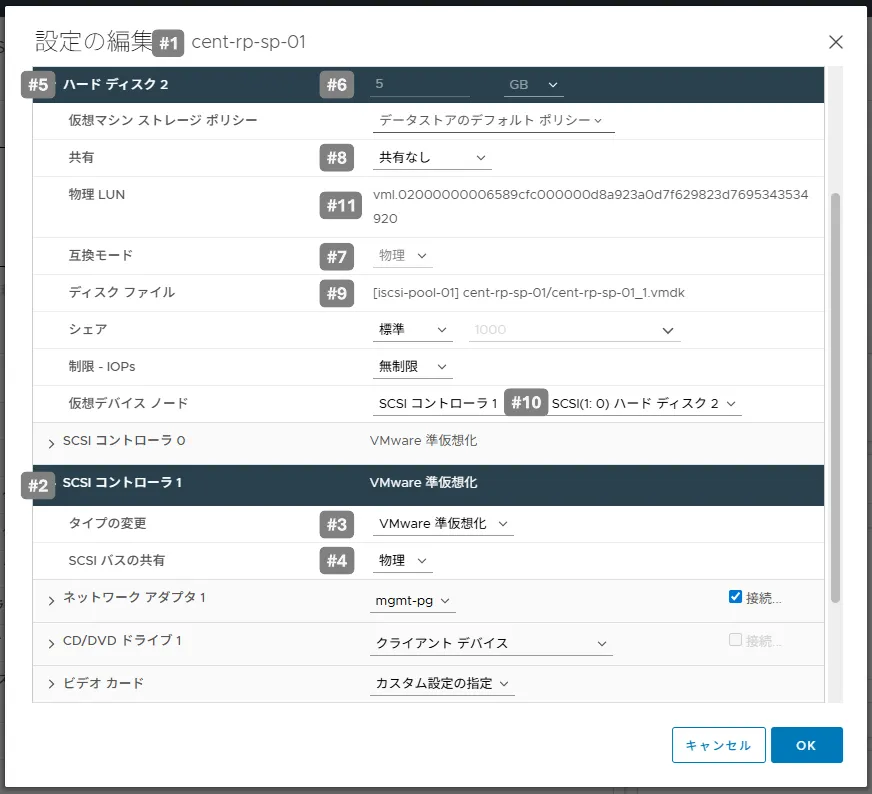Viewport: 872px width, 794px height.
Task: Open SCSI バスの共有 物理 dropdown
Action: [x=403, y=561]
